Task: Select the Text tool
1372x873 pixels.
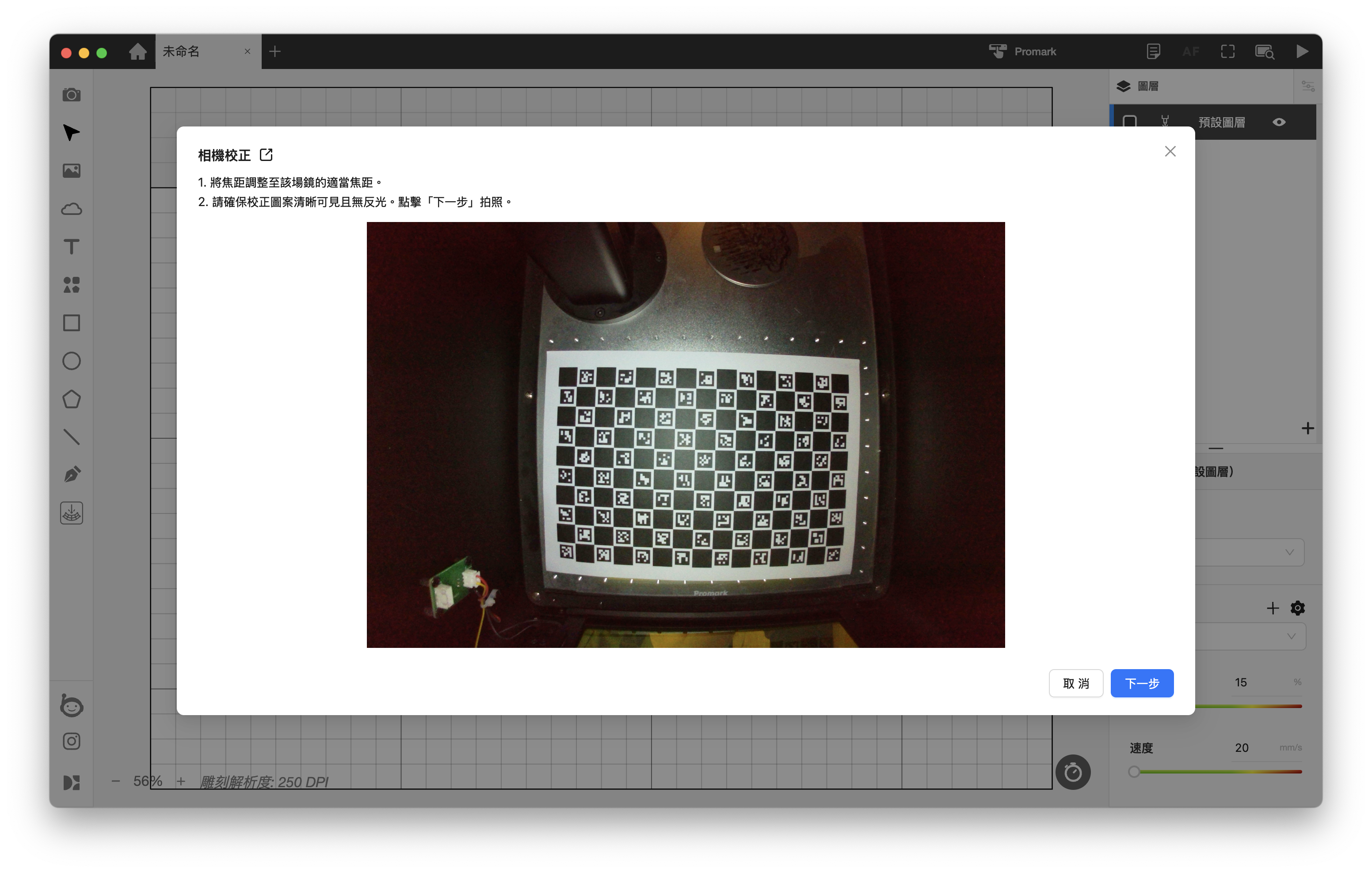Action: [x=71, y=247]
